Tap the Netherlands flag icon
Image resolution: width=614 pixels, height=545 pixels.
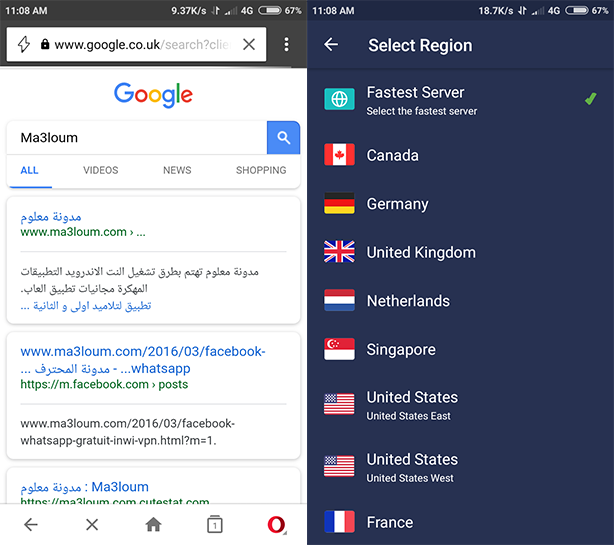339,300
